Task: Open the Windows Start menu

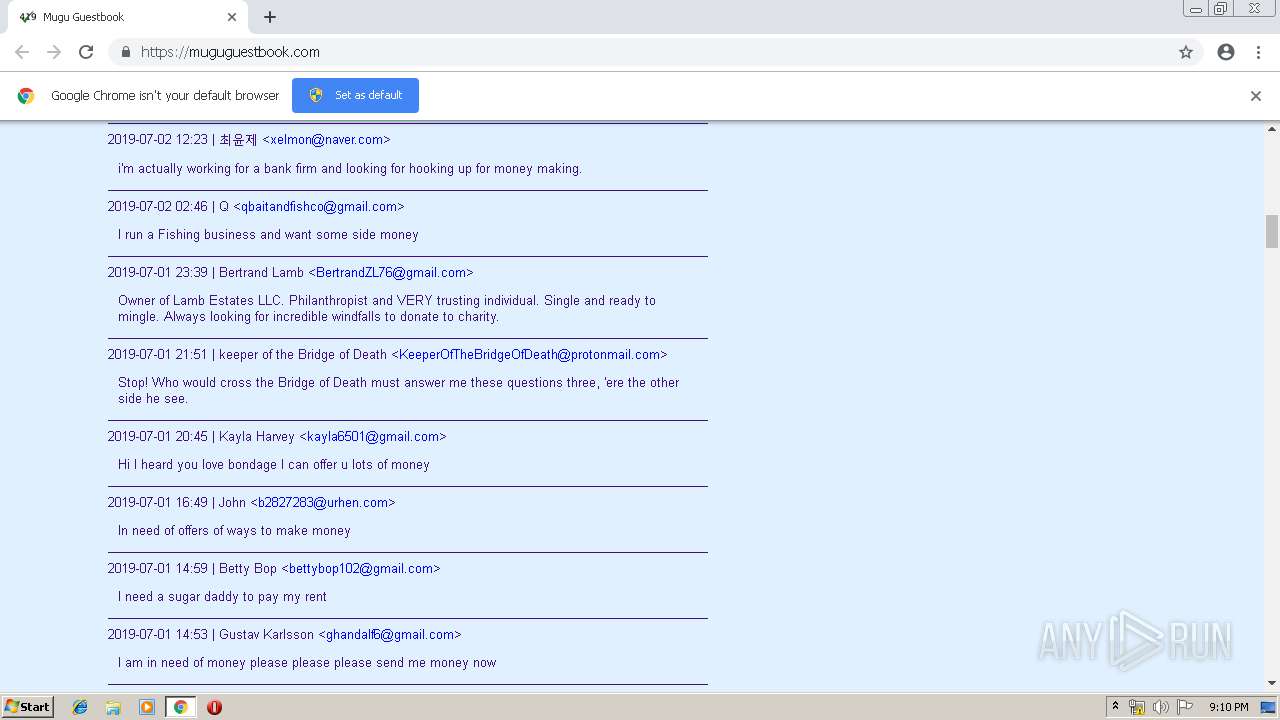Action: (28, 706)
